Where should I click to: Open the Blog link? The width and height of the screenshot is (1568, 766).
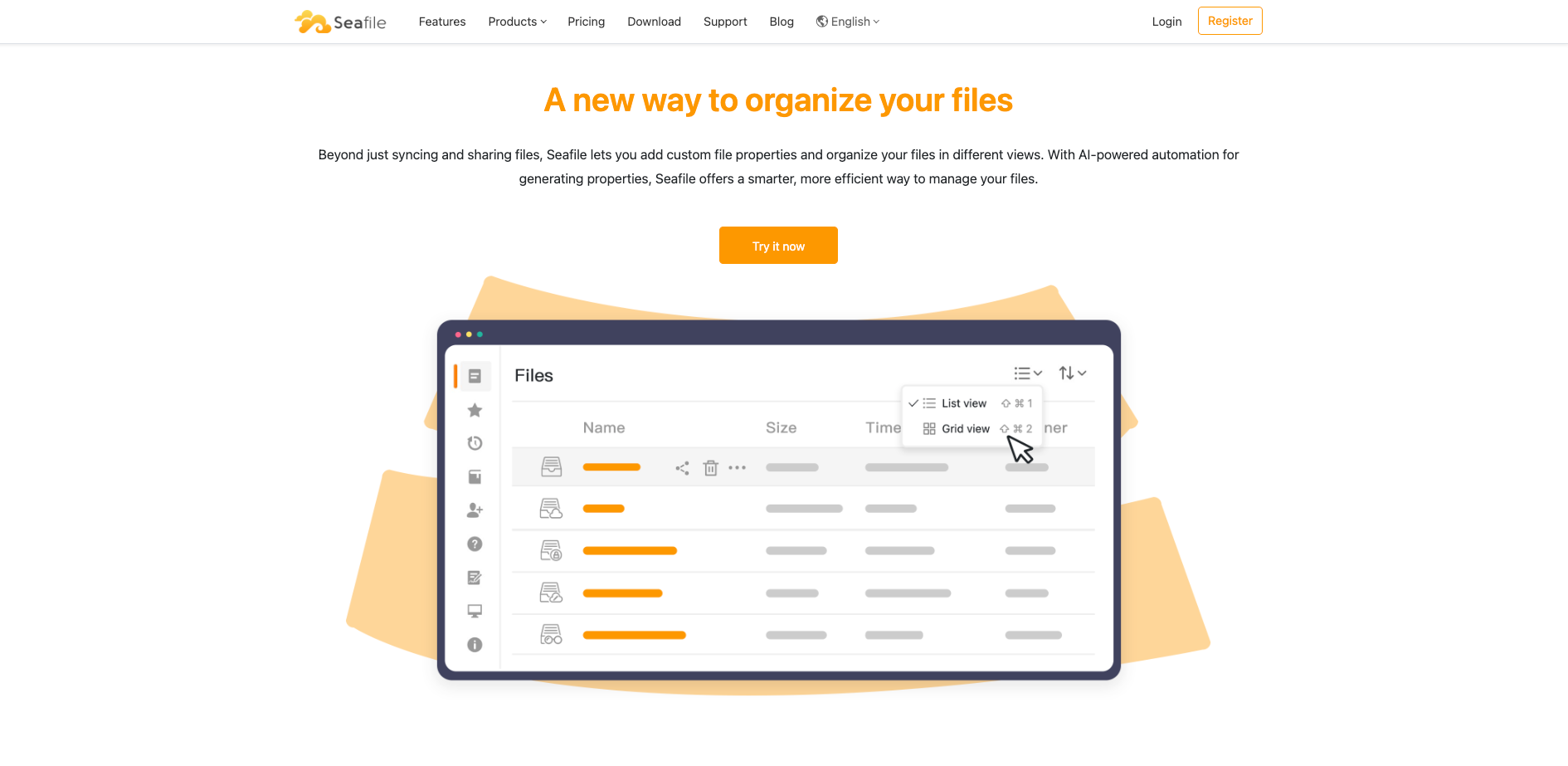[782, 22]
